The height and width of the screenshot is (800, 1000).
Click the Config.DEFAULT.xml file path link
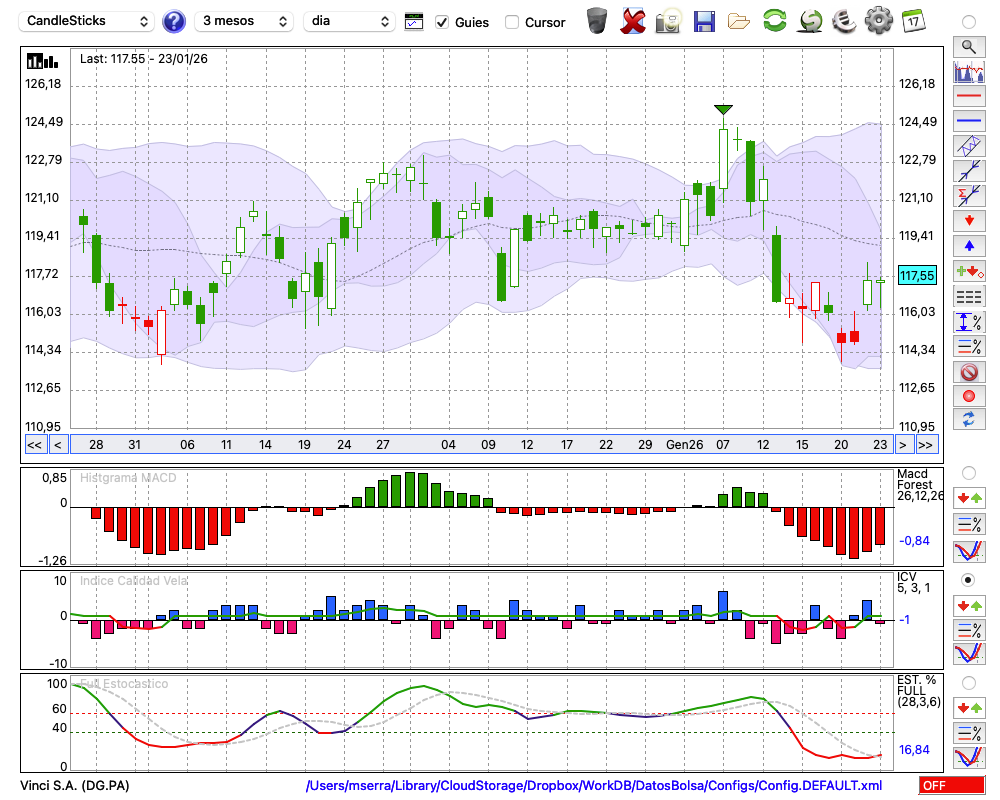(594, 786)
